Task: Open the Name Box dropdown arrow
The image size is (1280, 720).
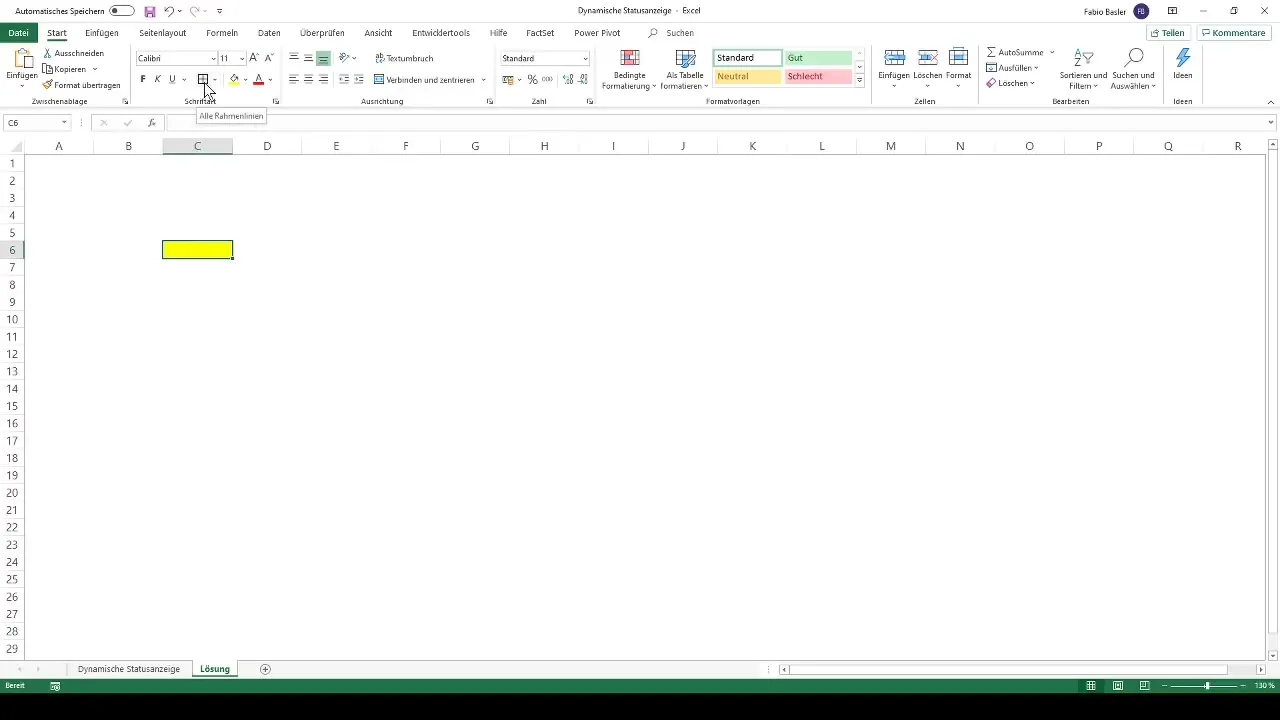Action: coord(64,123)
